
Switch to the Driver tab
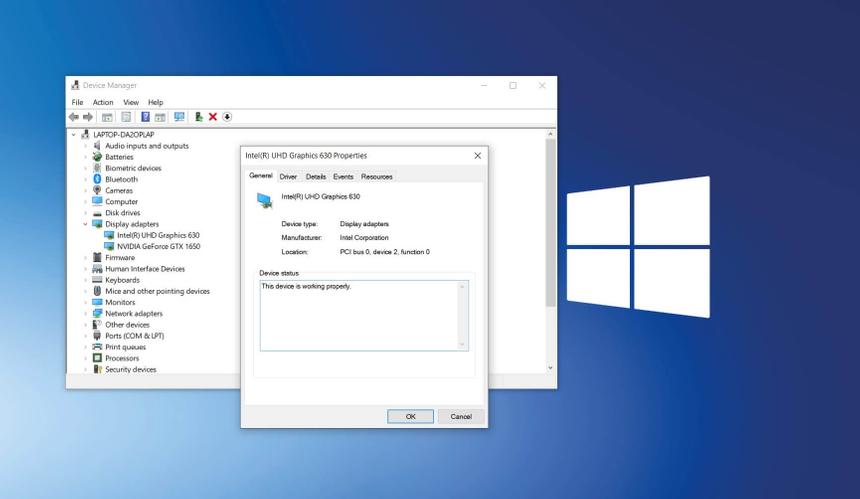pyautogui.click(x=288, y=176)
